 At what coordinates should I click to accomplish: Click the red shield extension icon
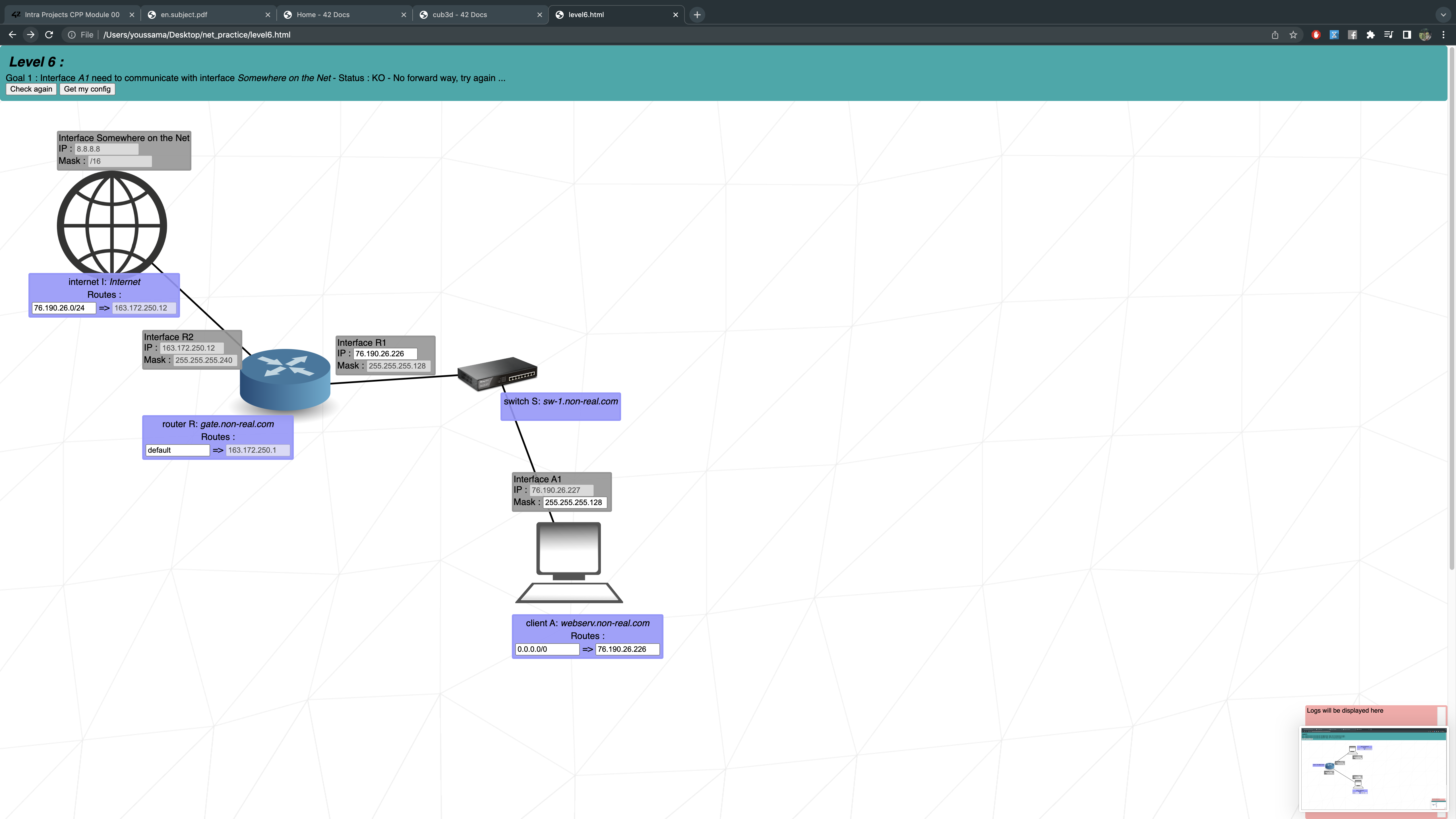click(1316, 34)
